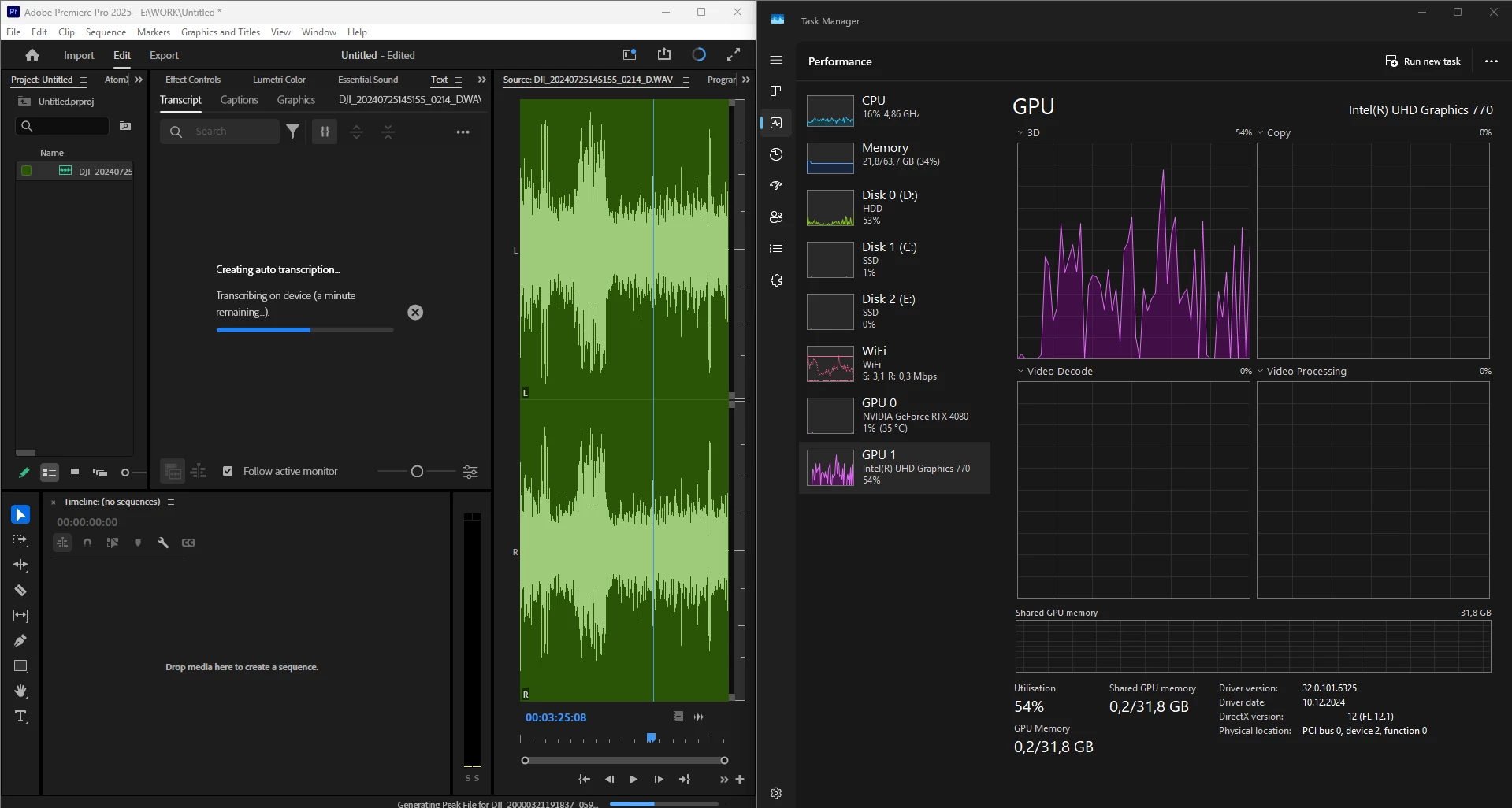Viewport: 1512px width, 808px height.
Task: Click the Drag Video Only filmstrip icon
Action: 678,717
